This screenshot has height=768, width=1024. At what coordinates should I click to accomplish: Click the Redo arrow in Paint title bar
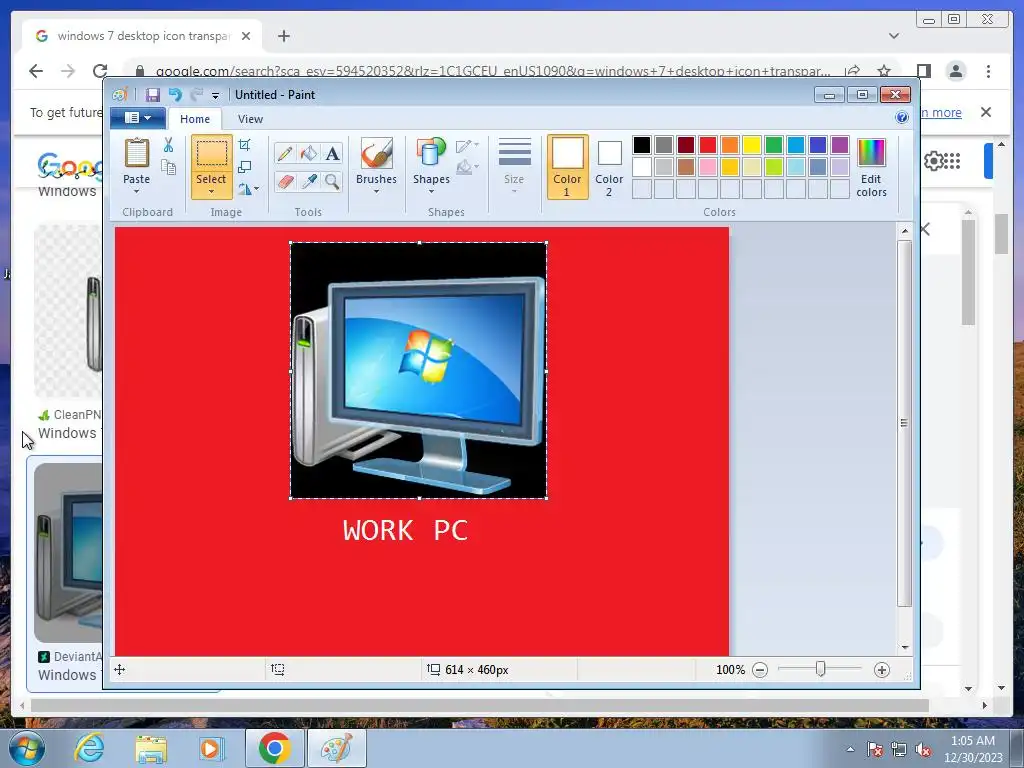pos(197,95)
